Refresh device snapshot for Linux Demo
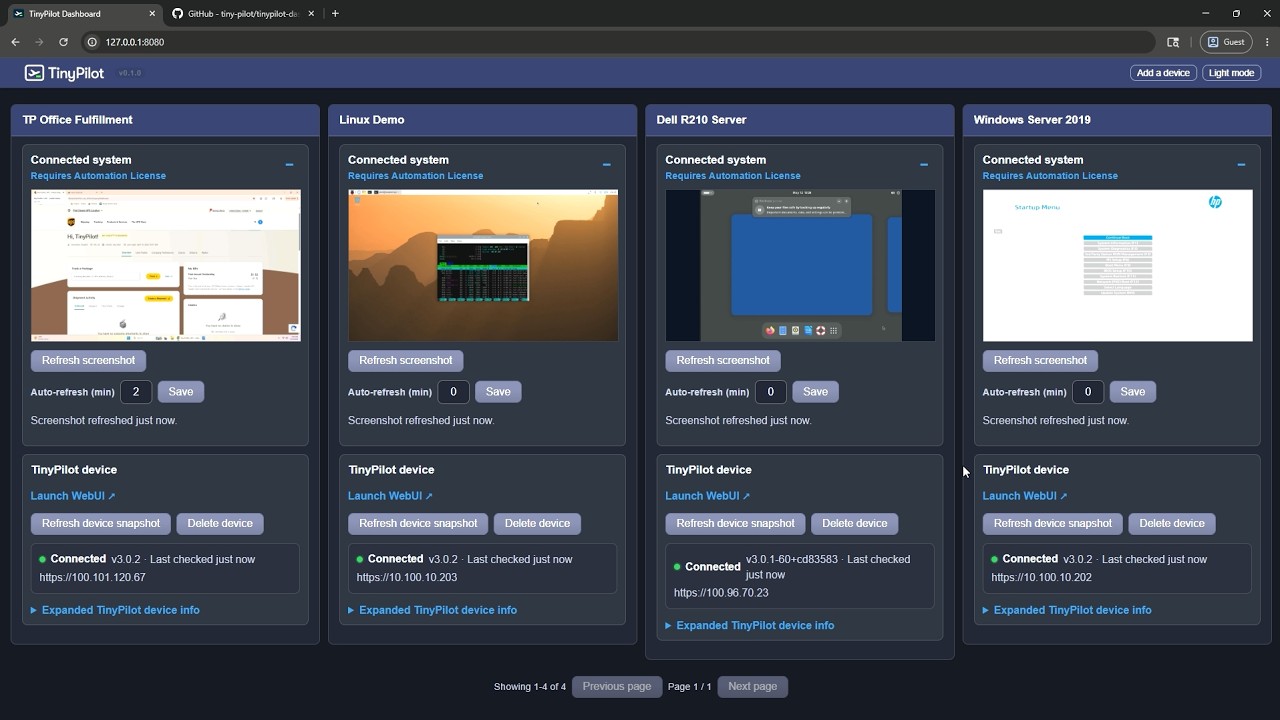 418,523
